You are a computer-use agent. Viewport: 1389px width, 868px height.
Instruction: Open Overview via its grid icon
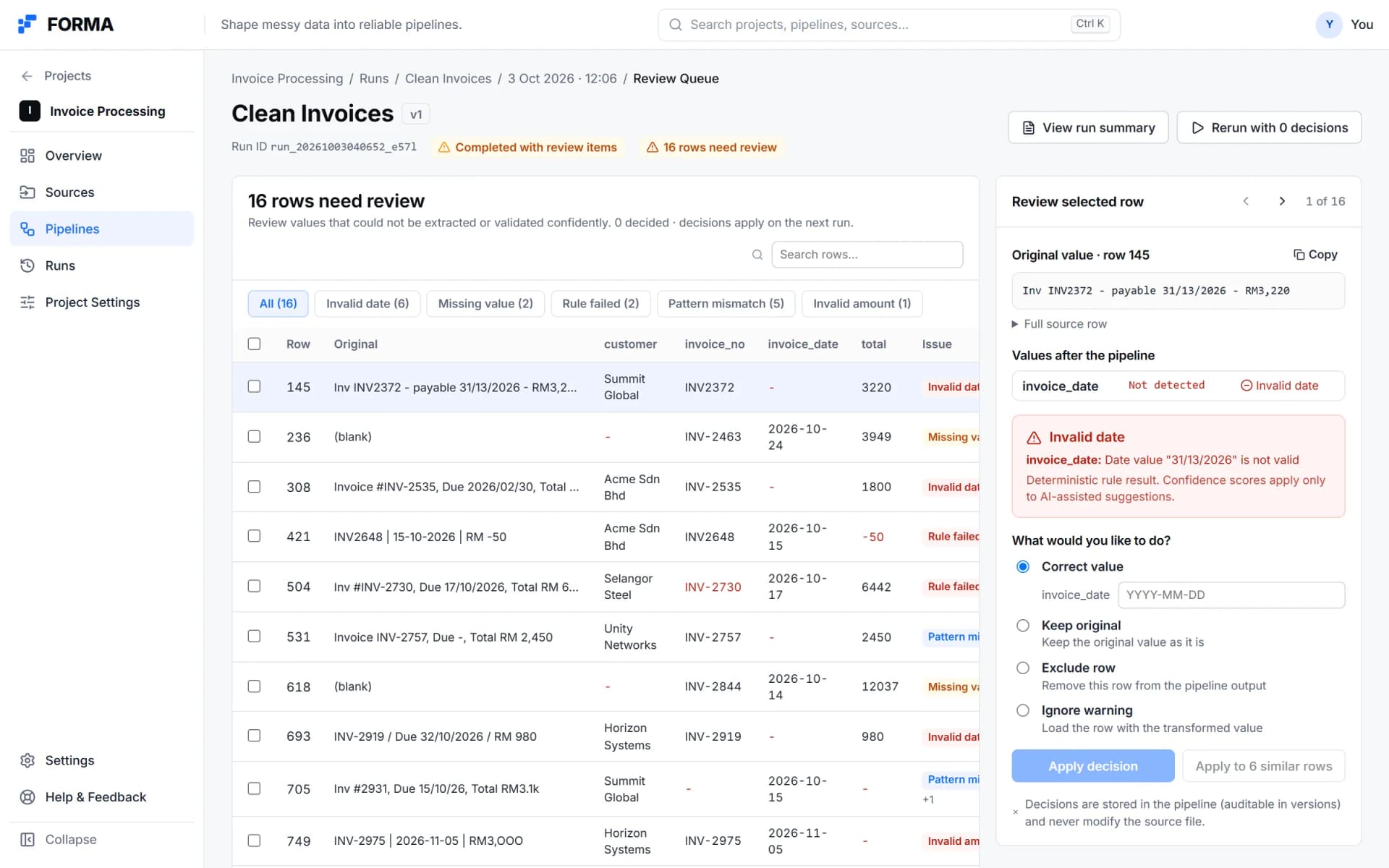tap(27, 156)
